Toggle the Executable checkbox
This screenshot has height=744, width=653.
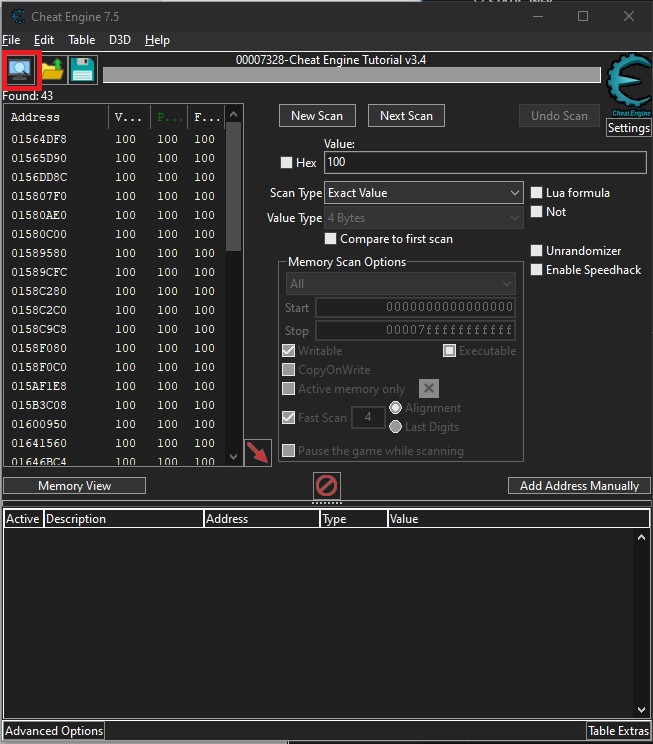(449, 351)
